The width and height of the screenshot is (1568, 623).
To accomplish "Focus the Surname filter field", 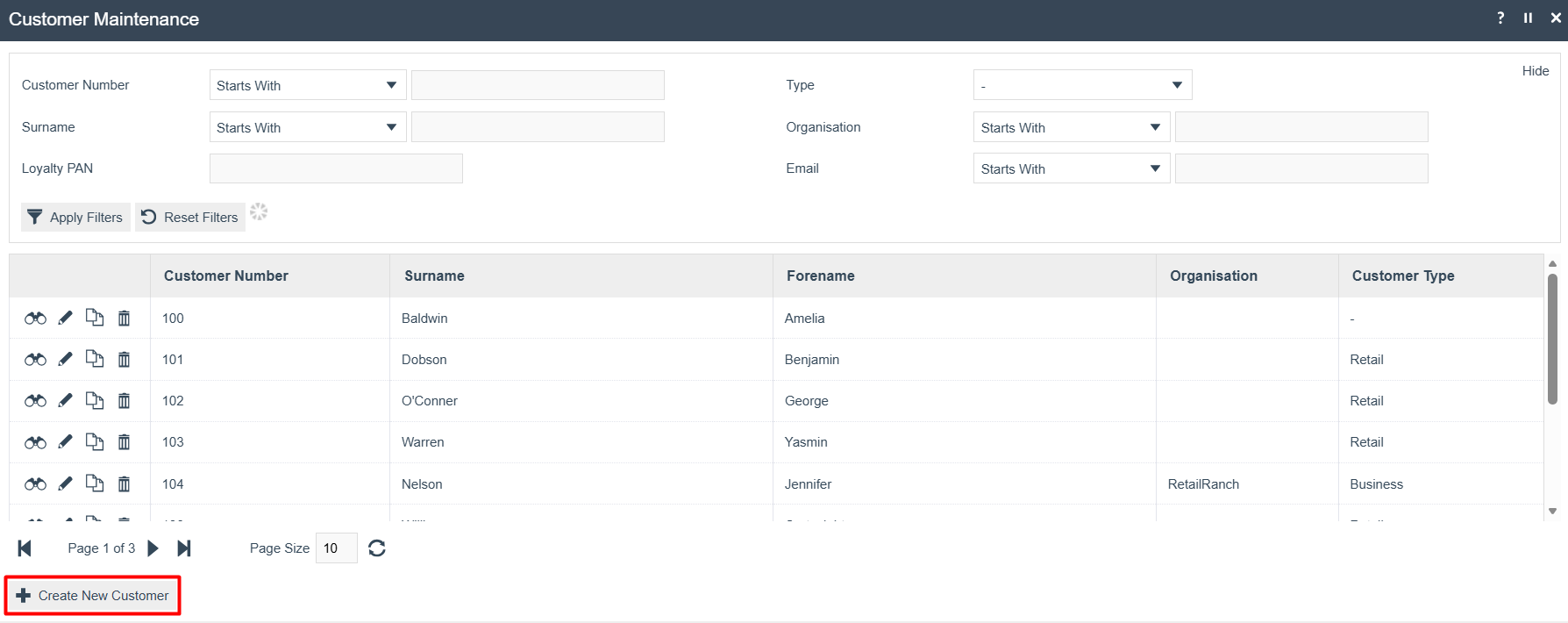I will 538,127.
